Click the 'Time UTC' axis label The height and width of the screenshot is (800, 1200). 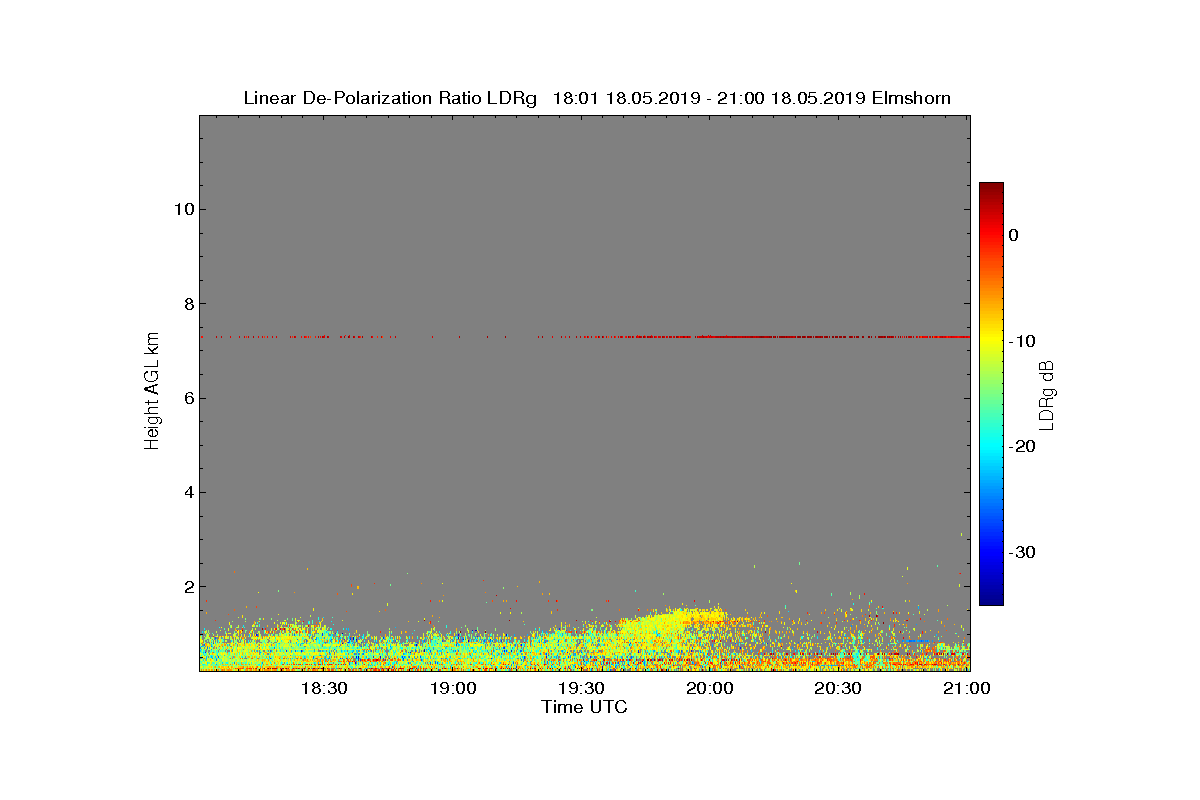pos(585,708)
